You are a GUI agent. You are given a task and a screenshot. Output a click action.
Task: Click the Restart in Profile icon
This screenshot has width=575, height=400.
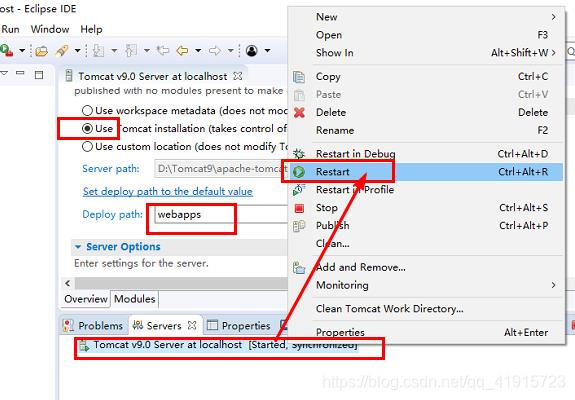tap(299, 190)
